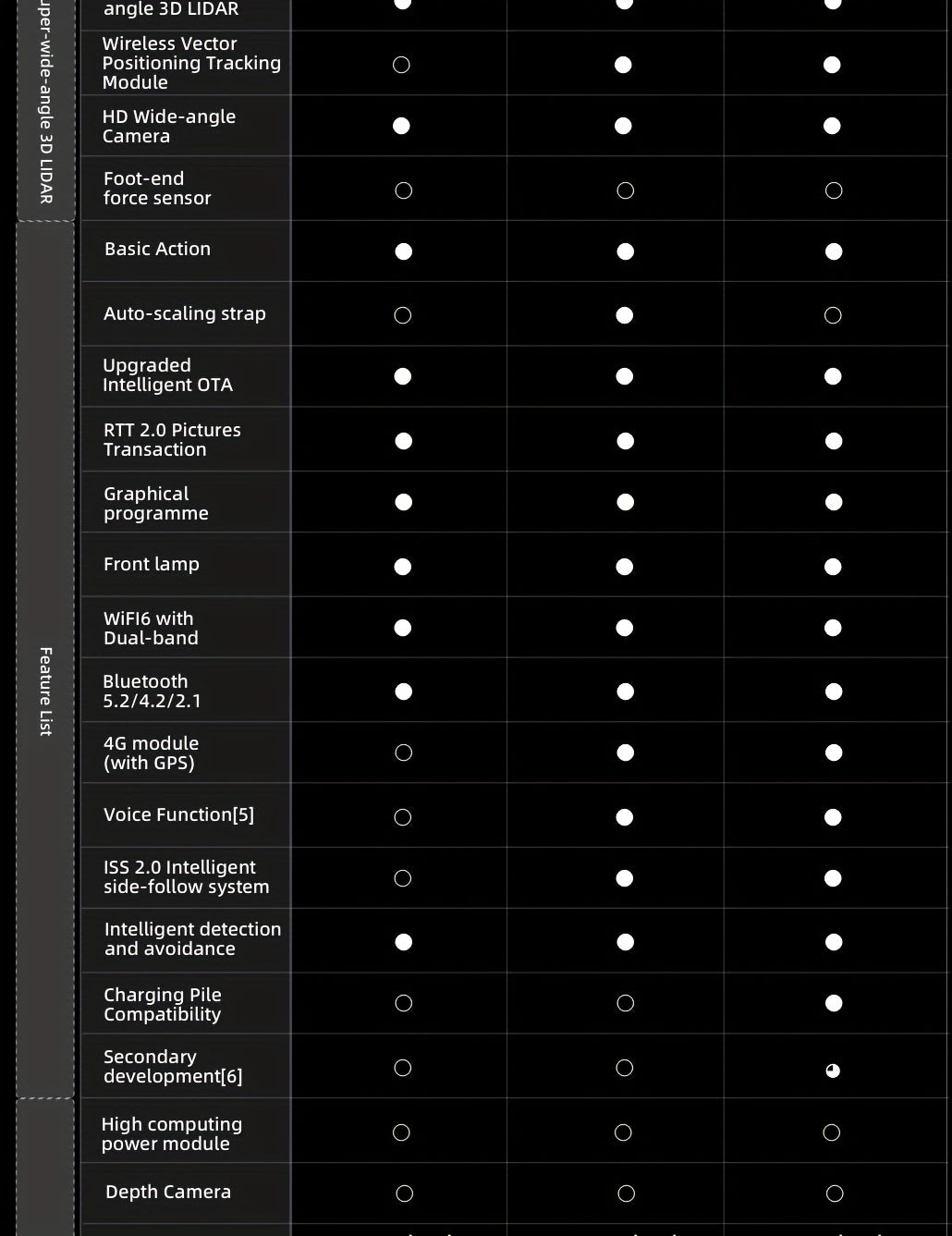This screenshot has height=1236, width=952.
Task: Click the WiFi6 with Dual-band label
Action: [x=151, y=628]
